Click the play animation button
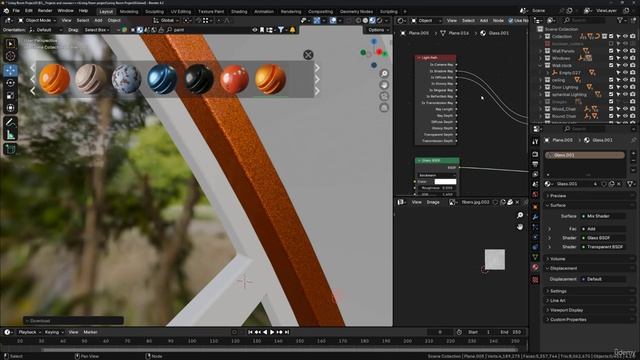 click(272, 332)
